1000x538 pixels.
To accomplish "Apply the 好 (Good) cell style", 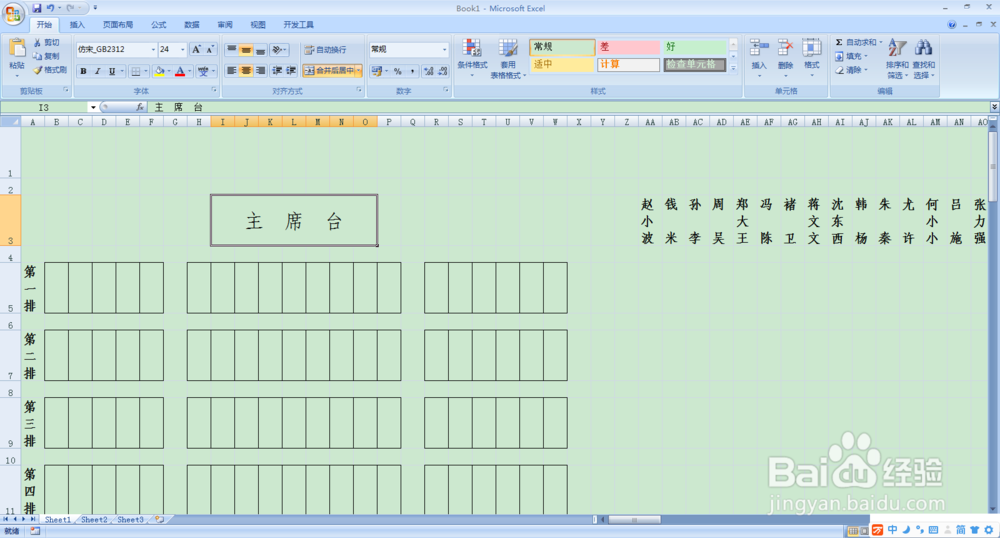I will pyautogui.click(x=695, y=47).
